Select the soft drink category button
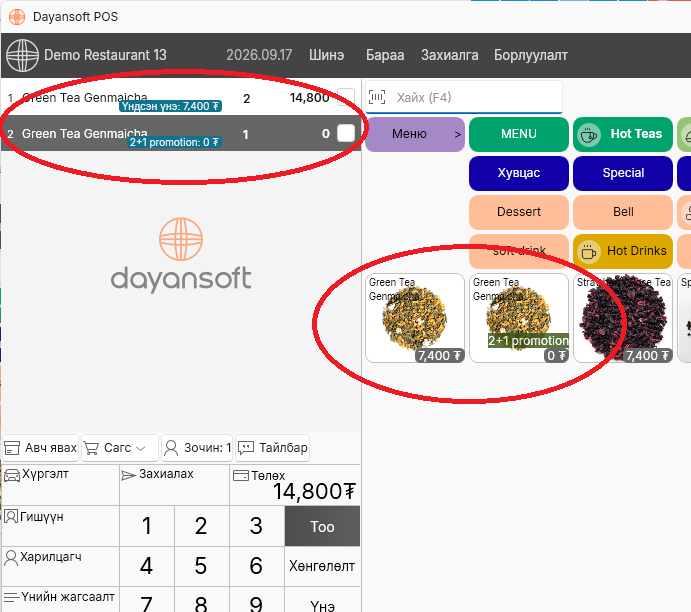Image resolution: width=691 pixels, height=612 pixels. tap(519, 251)
